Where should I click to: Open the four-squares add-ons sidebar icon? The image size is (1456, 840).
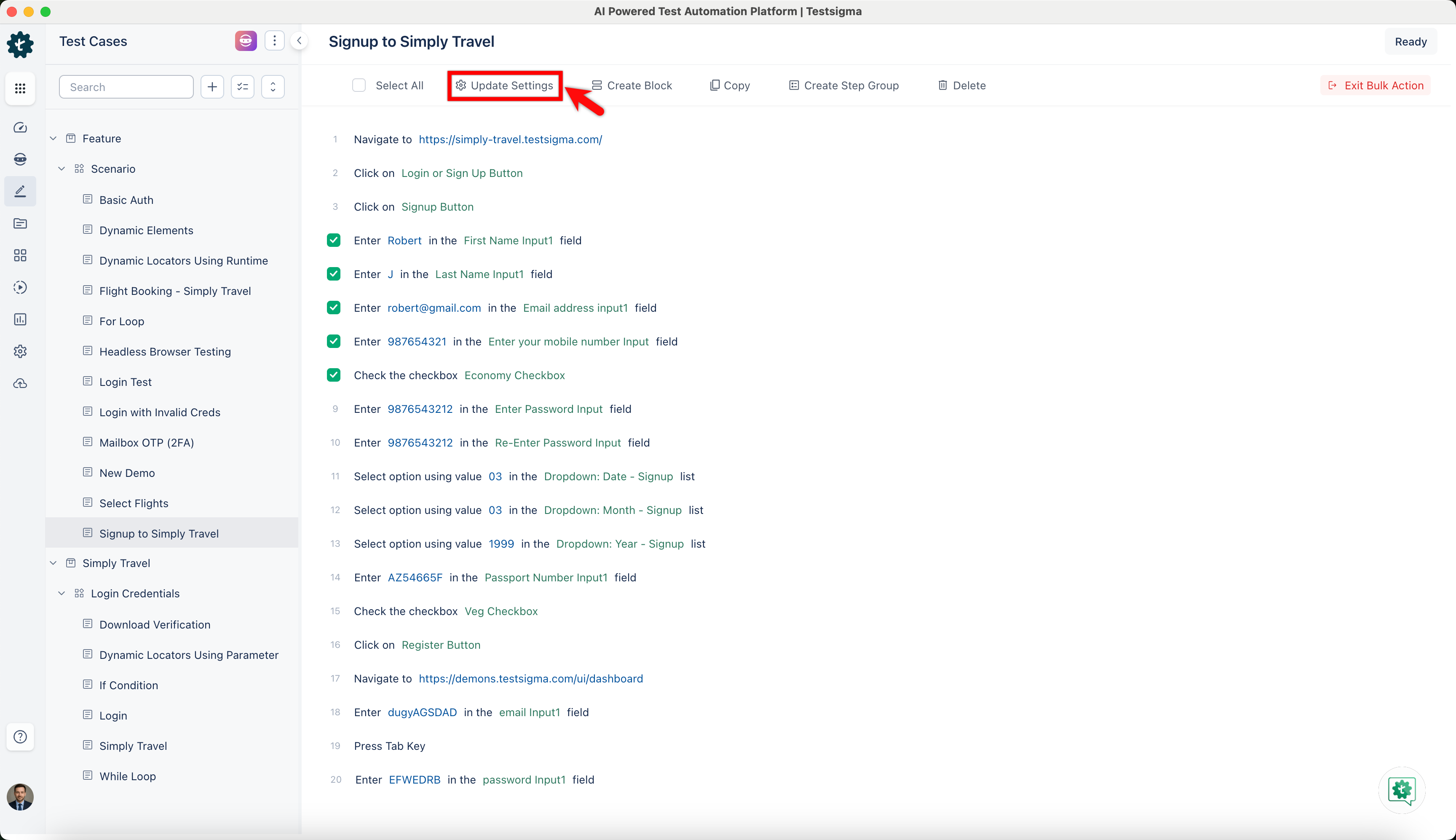coord(20,255)
